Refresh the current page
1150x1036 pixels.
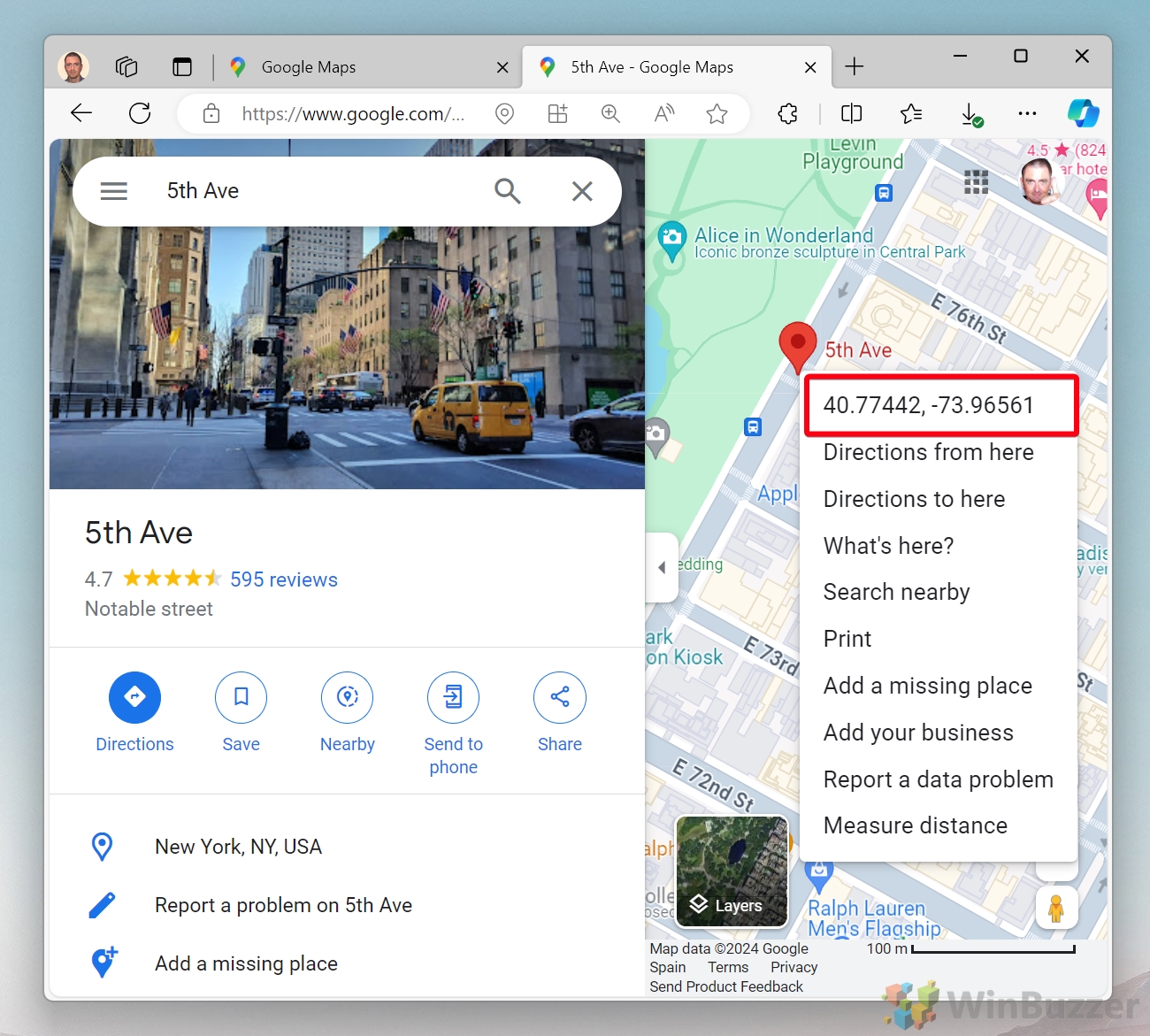pos(140,113)
